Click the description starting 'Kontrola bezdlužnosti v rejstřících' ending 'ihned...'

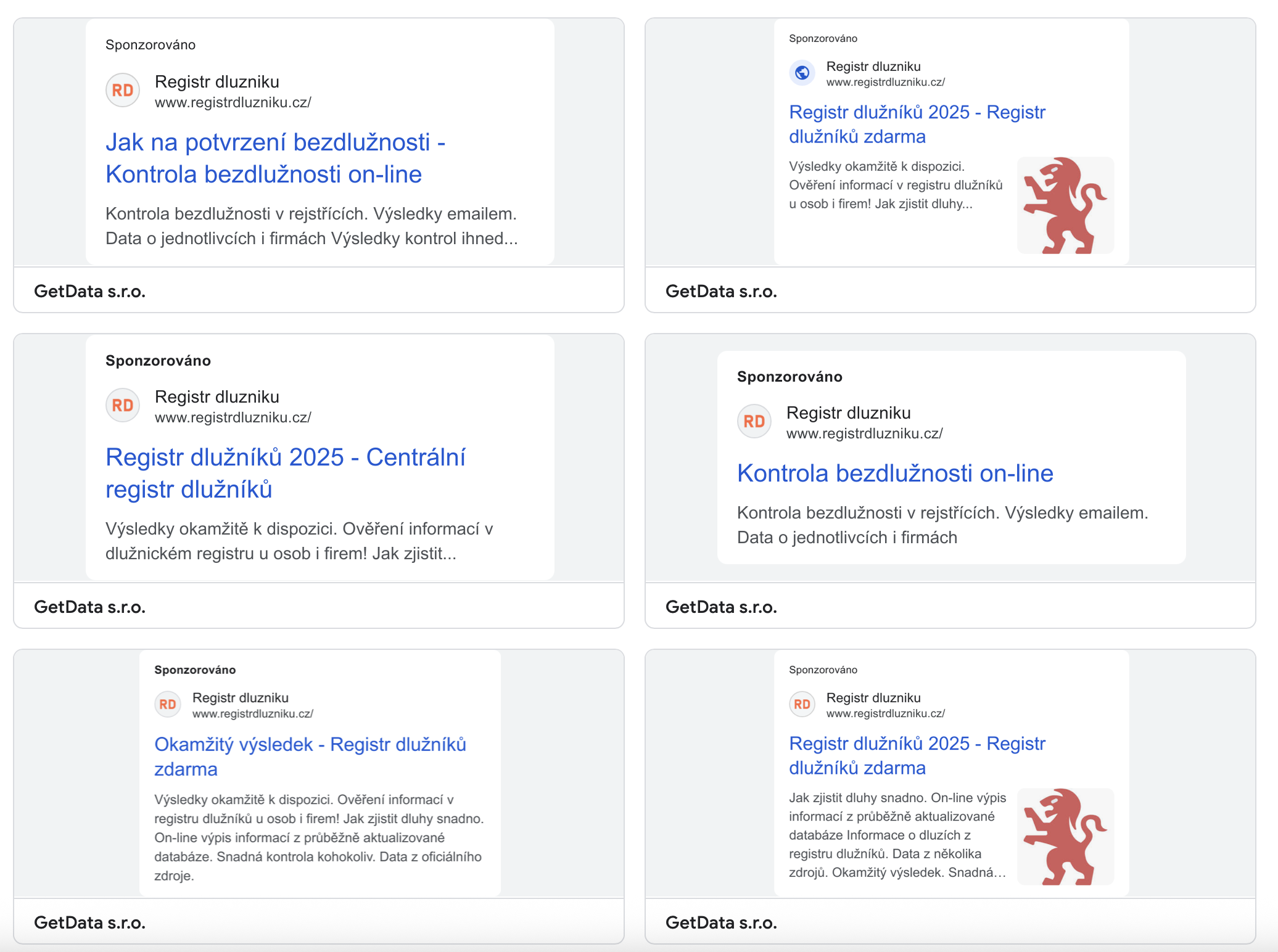(x=312, y=226)
